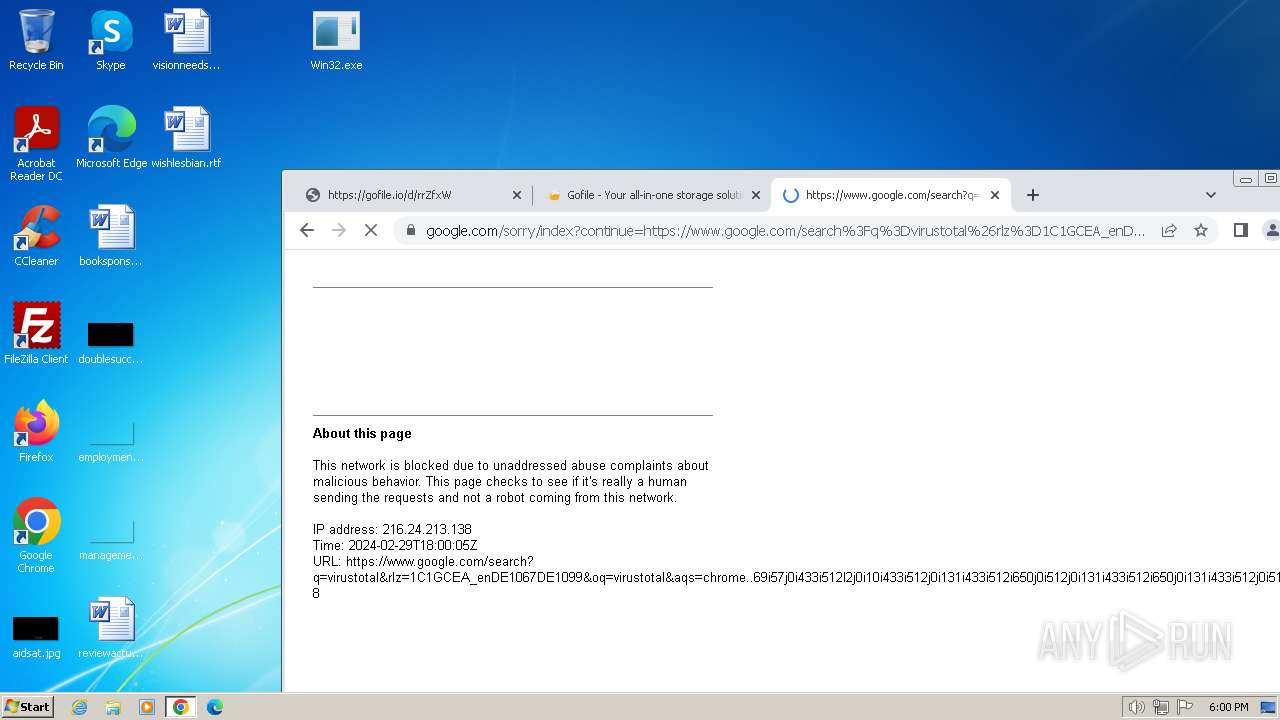Expand the tab search dropdown arrow
This screenshot has height=720, width=1280.
point(1210,195)
